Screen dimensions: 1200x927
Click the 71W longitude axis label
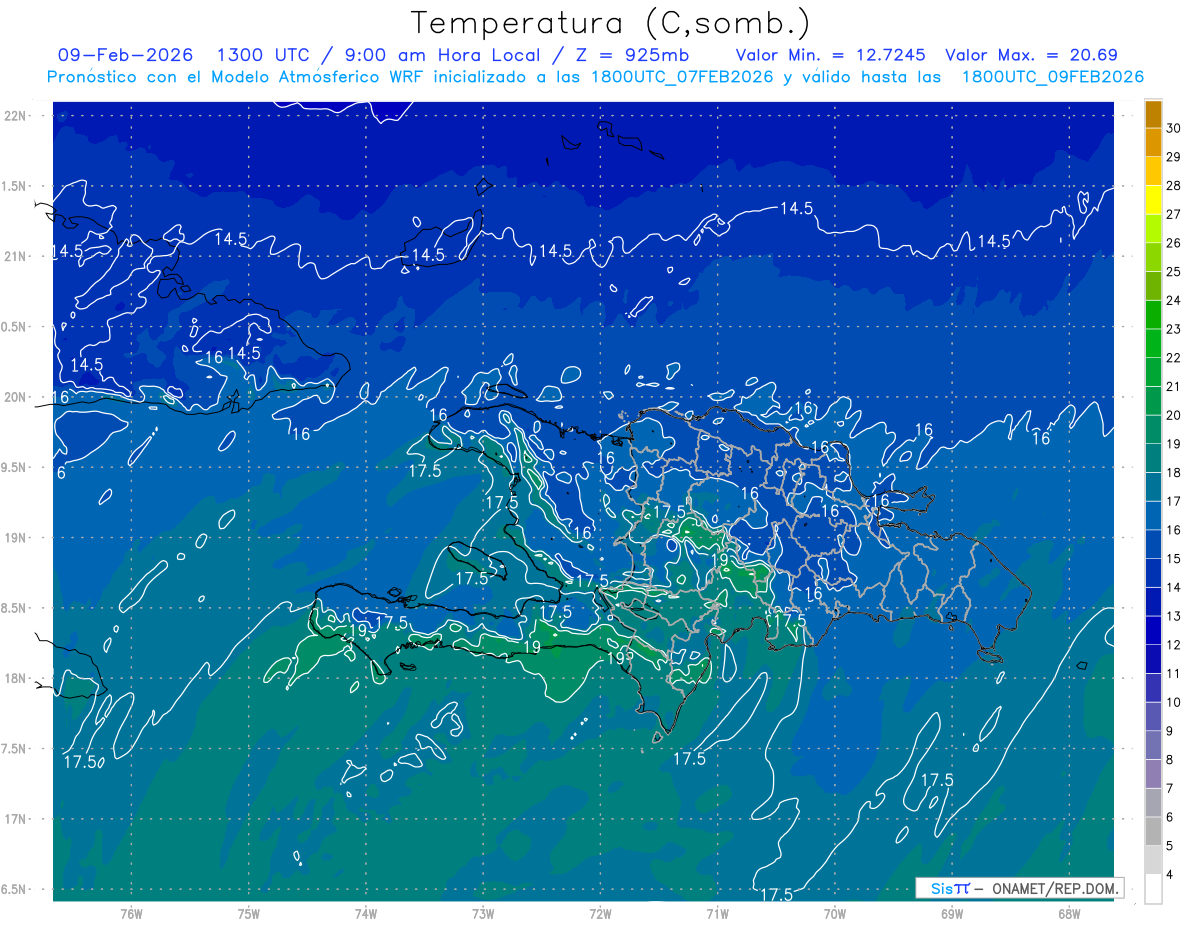(x=717, y=913)
